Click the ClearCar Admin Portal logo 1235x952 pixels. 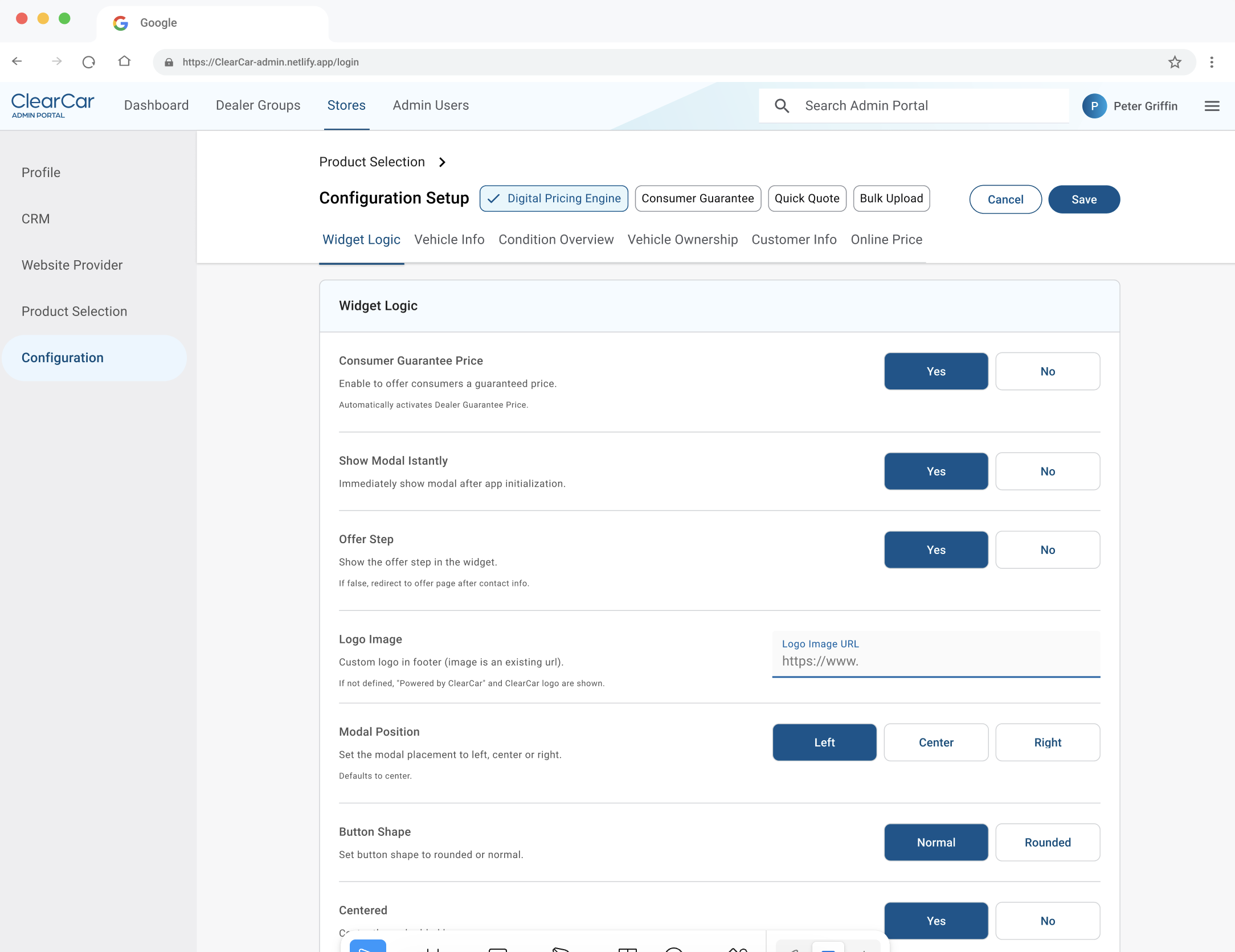coord(52,106)
